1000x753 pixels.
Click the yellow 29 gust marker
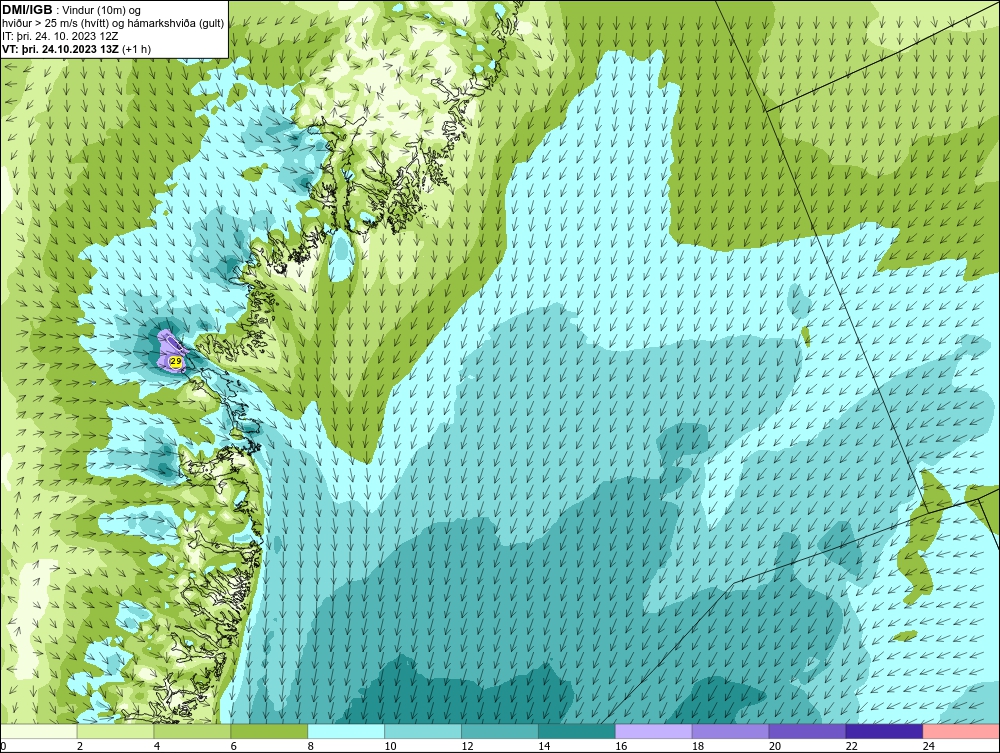pyautogui.click(x=175, y=362)
